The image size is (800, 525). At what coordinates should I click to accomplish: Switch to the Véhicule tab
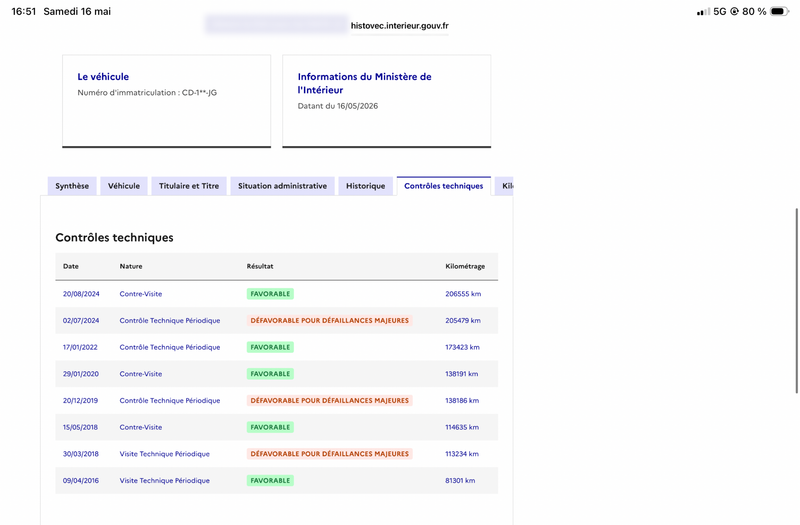(123, 186)
